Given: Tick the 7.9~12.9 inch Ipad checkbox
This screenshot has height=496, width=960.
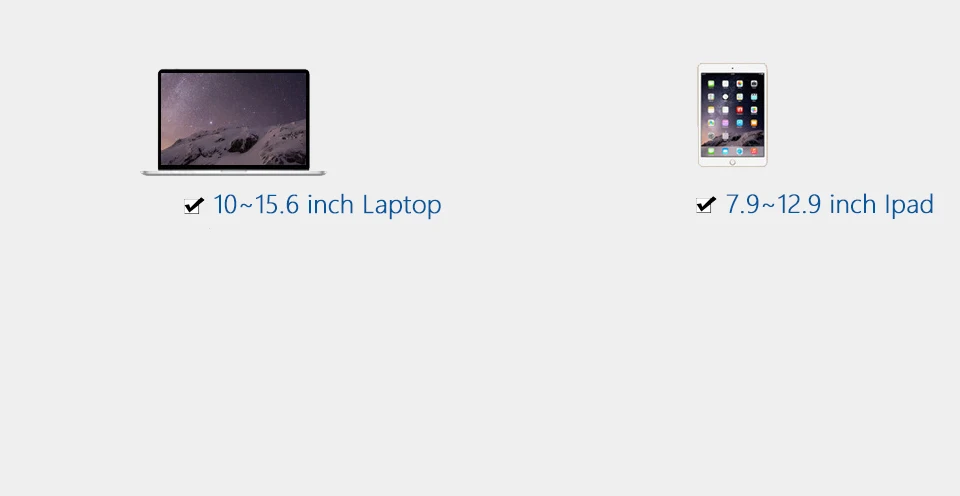Looking at the screenshot, I should (705, 205).
